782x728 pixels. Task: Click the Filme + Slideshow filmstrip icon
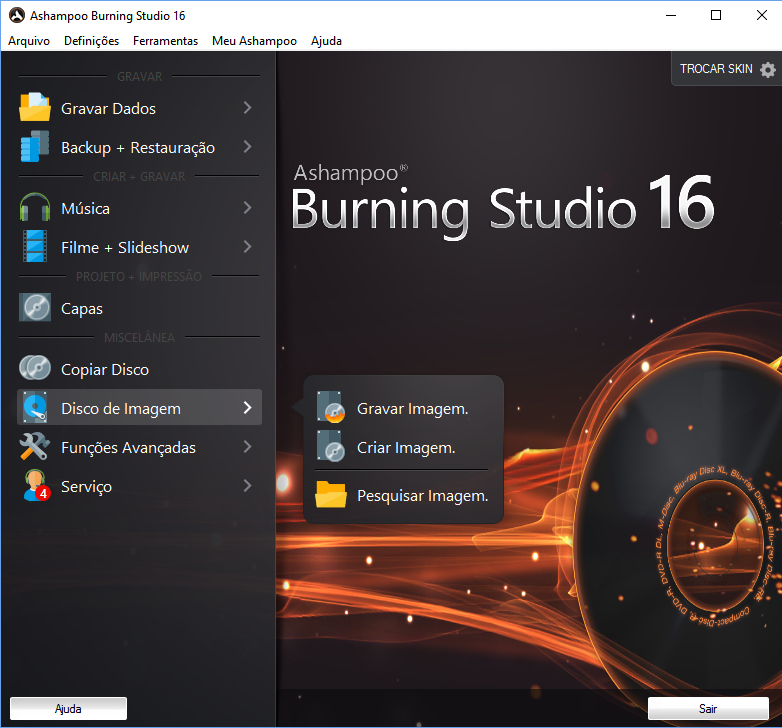35,246
